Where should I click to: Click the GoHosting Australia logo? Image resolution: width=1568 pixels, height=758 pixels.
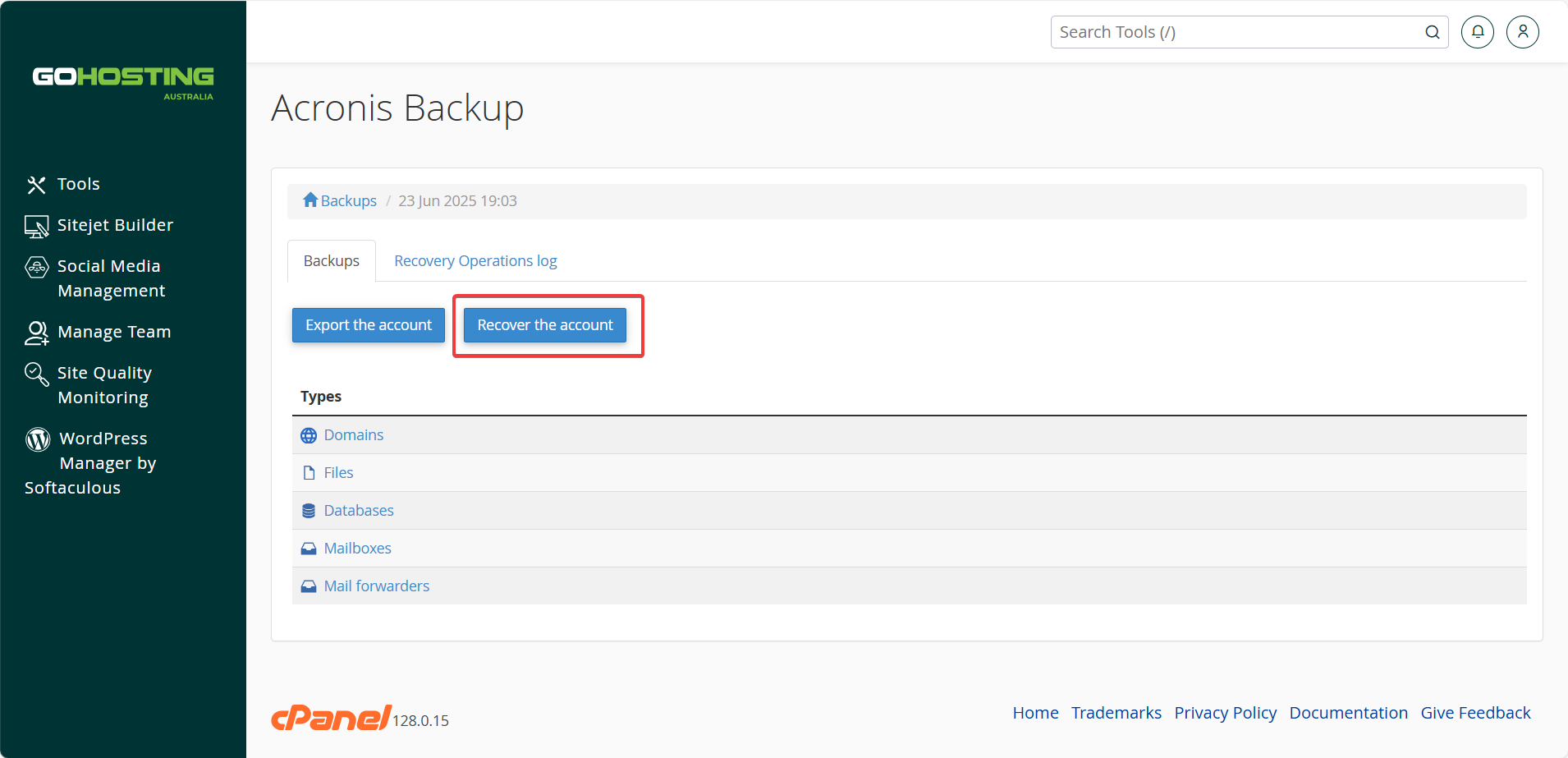[x=123, y=83]
